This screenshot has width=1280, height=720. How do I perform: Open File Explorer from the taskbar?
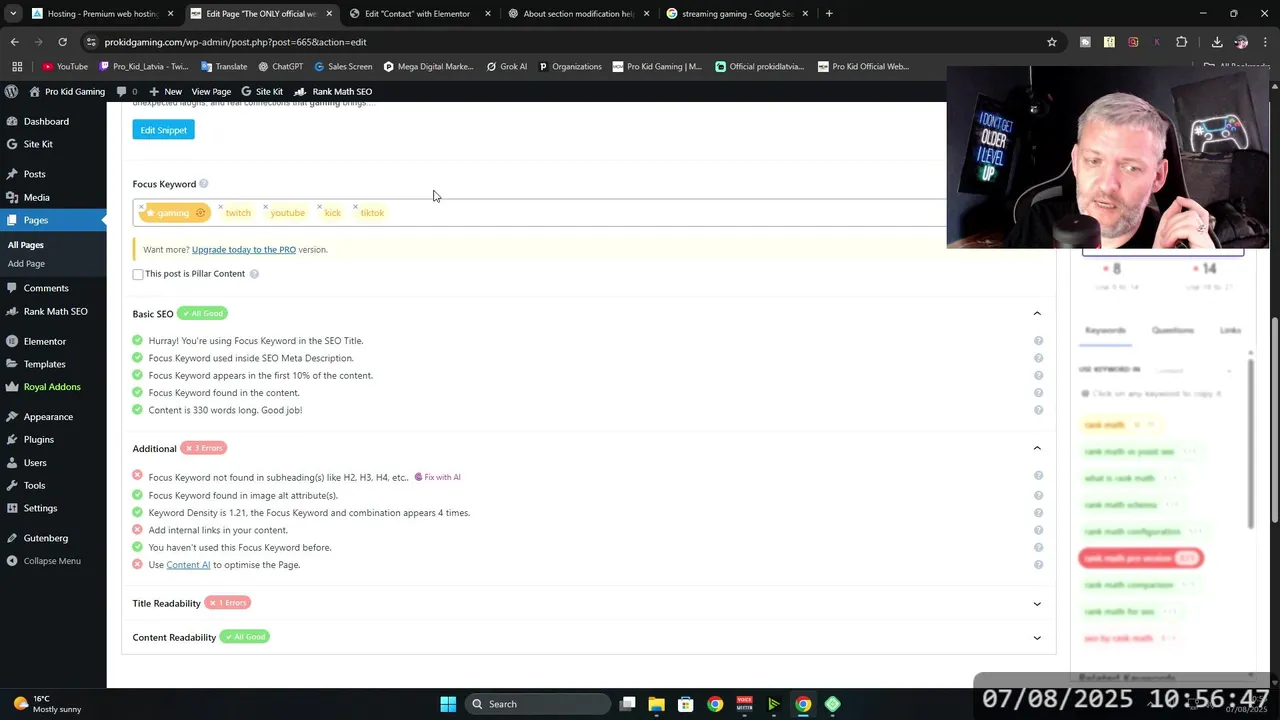tap(656, 704)
